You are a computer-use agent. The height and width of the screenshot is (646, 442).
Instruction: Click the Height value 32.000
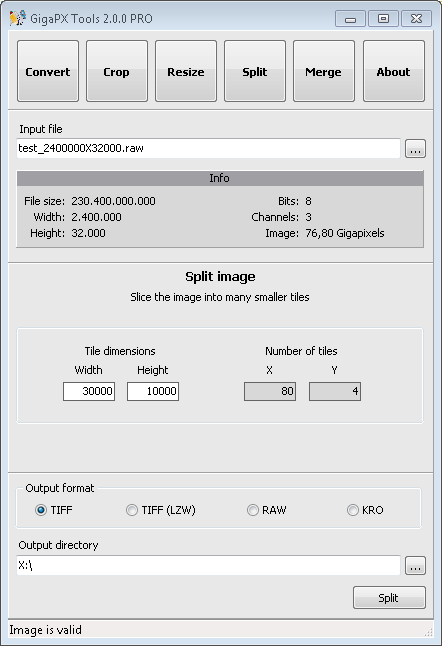[88, 233]
